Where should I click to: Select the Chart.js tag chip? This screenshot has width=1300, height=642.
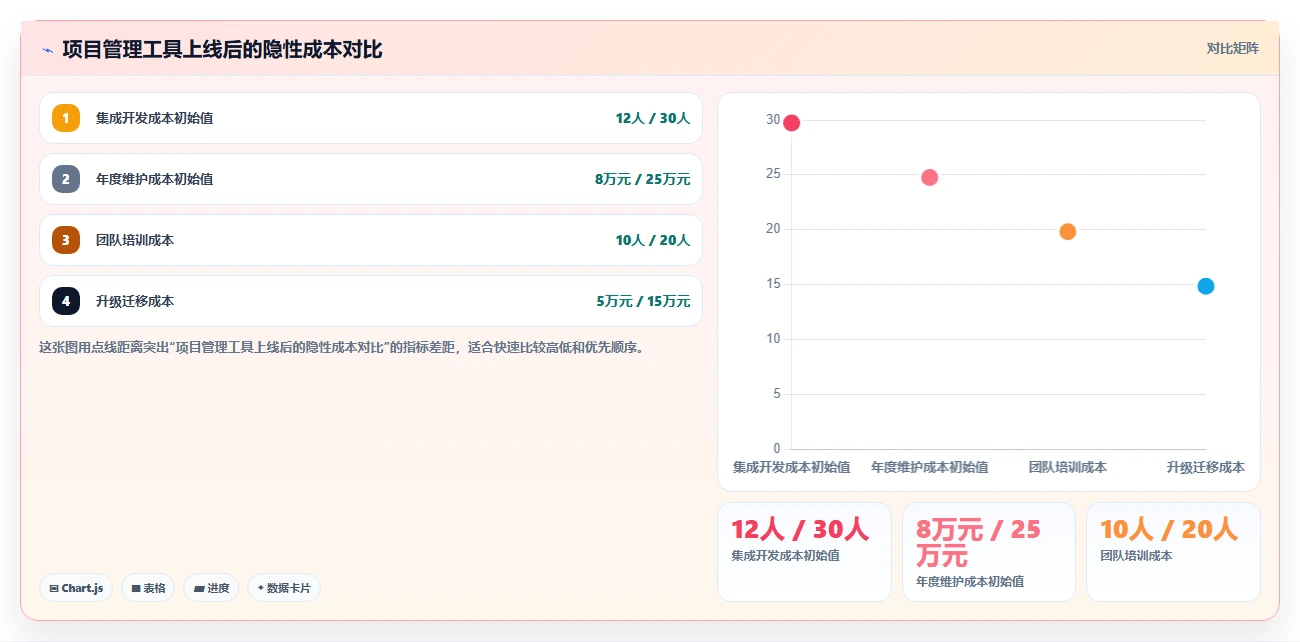pos(76,588)
